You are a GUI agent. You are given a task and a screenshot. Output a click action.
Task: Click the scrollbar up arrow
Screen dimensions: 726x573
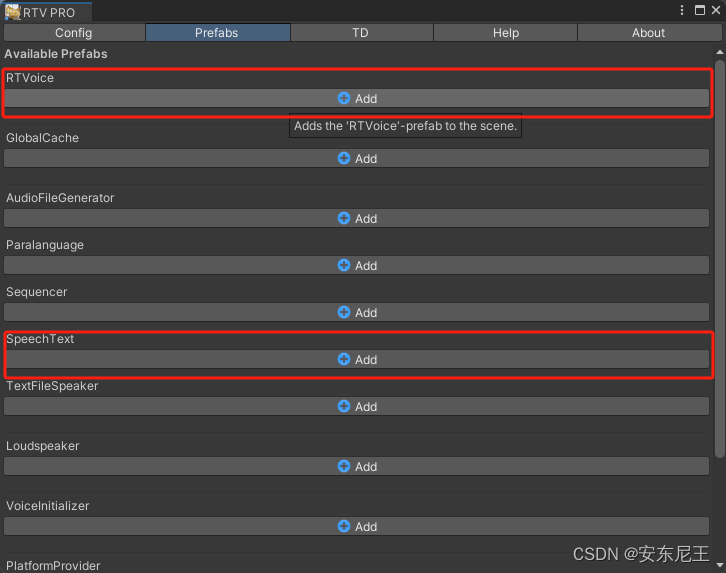pyautogui.click(x=720, y=52)
